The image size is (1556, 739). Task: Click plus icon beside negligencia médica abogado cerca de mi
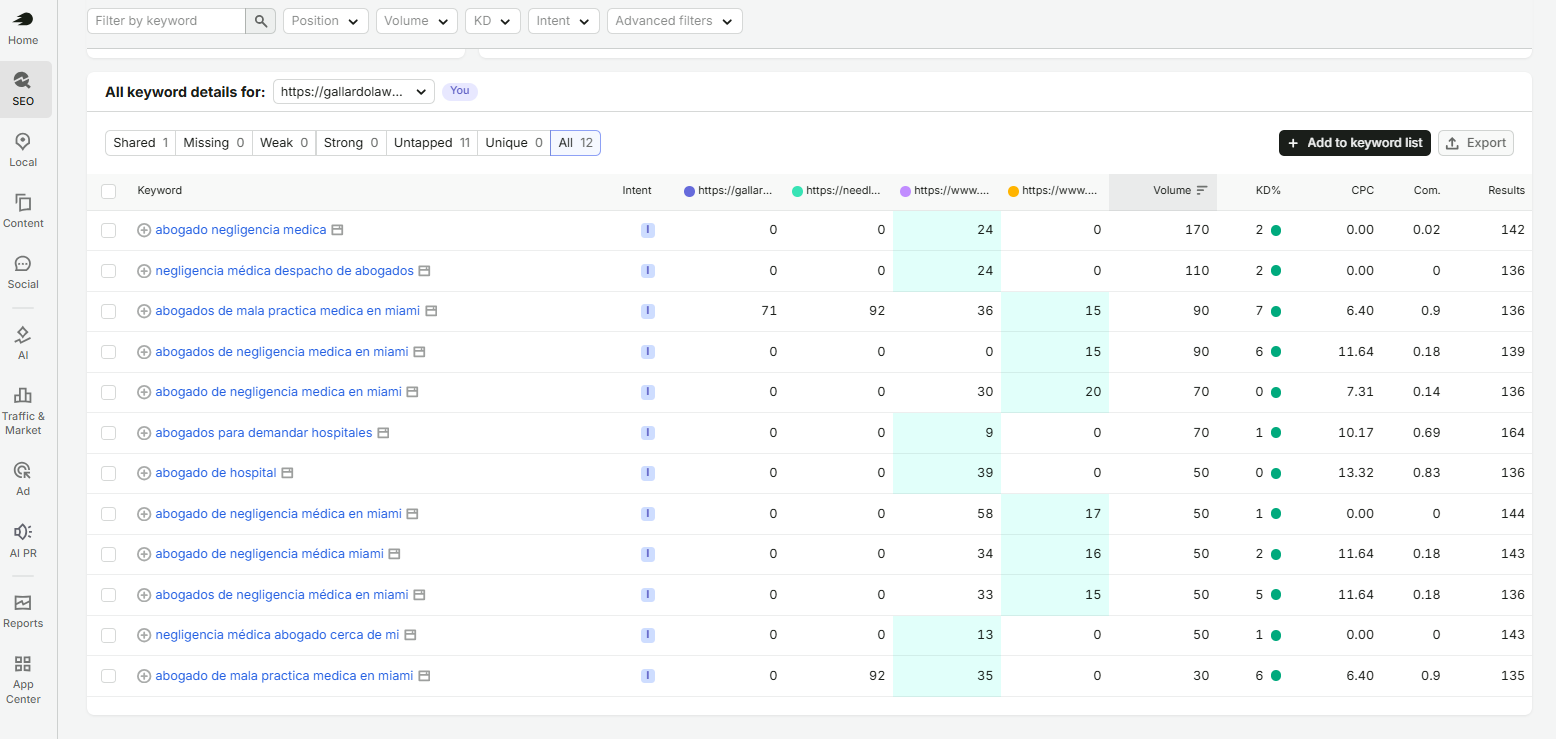point(144,635)
